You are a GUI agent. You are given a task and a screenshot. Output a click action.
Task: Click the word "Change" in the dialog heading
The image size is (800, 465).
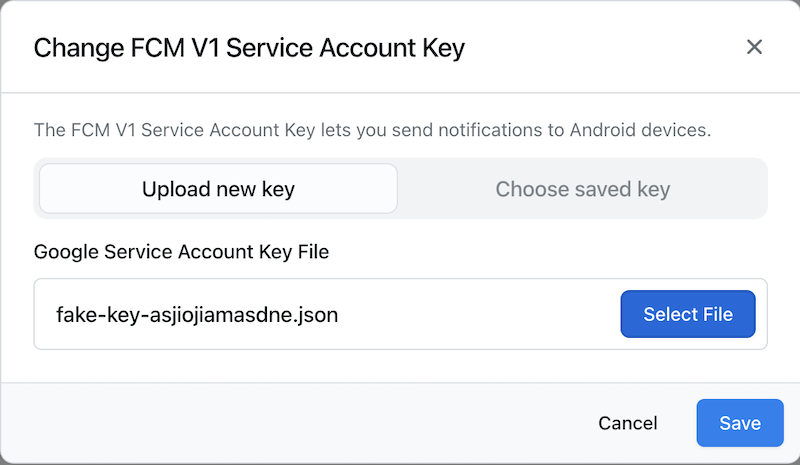[x=78, y=48]
